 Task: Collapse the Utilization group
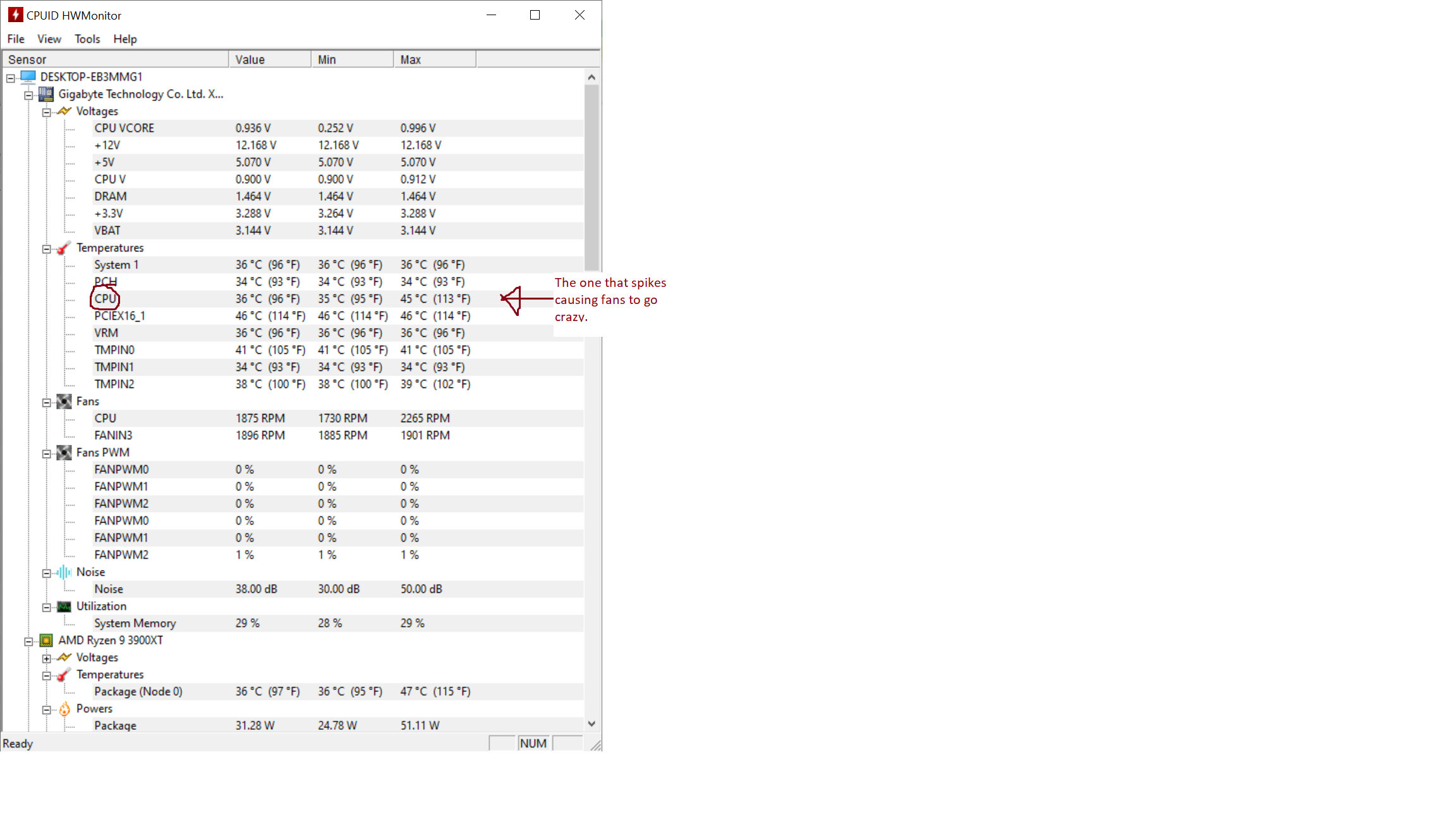[47, 607]
